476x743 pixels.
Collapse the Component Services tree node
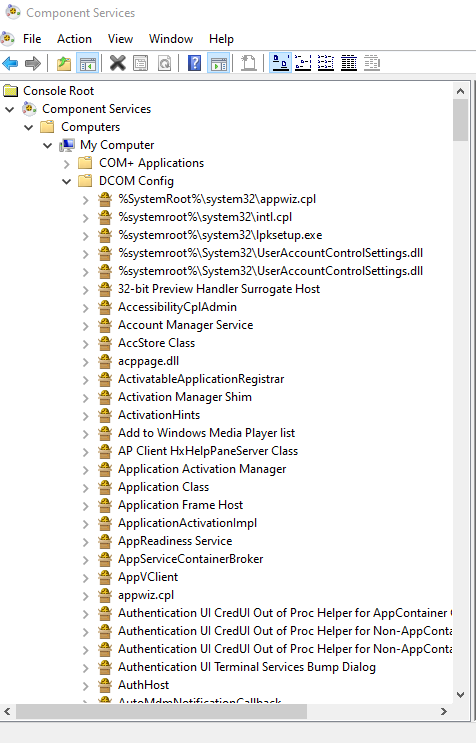pos(9,109)
